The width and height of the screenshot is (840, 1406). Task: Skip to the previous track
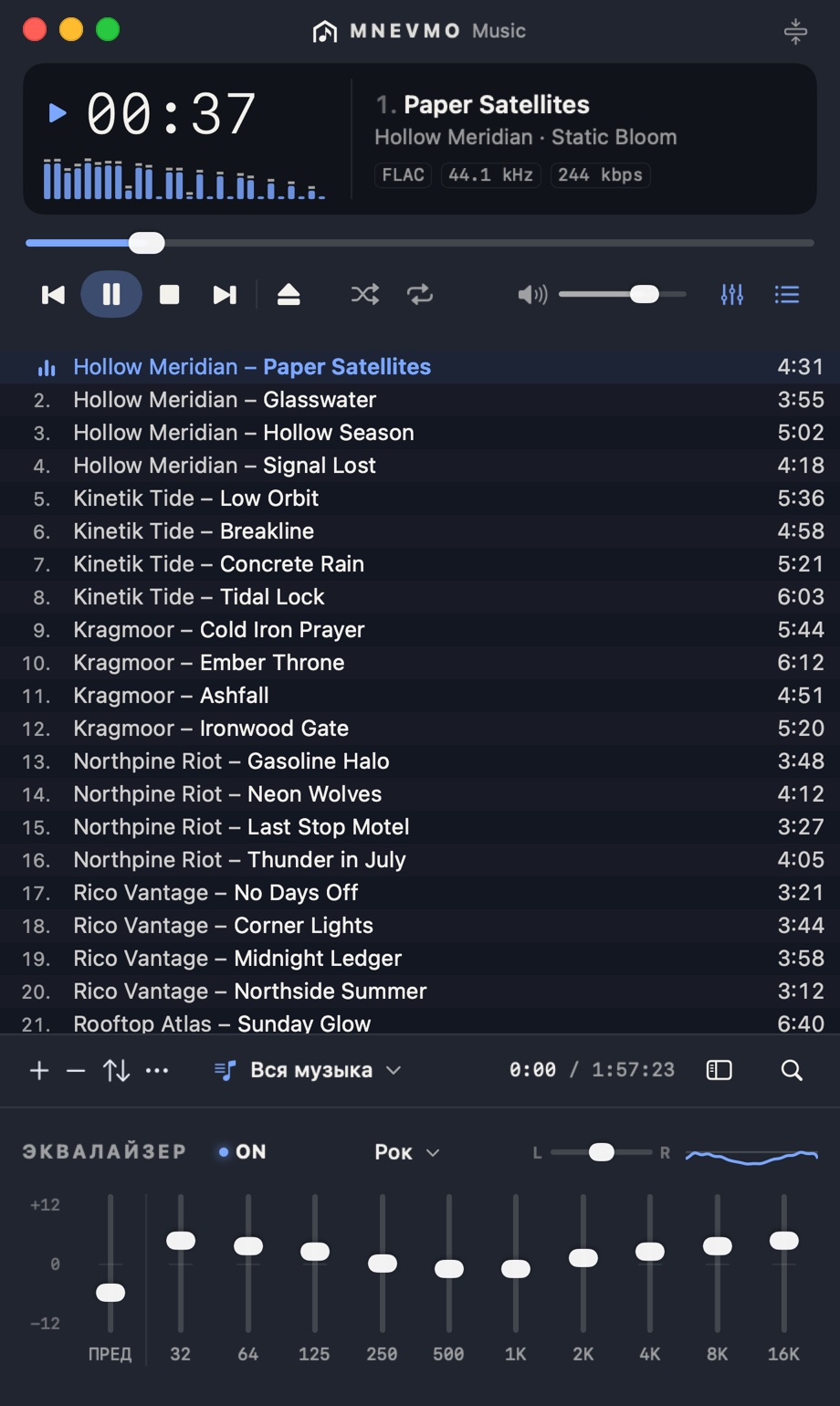point(53,295)
